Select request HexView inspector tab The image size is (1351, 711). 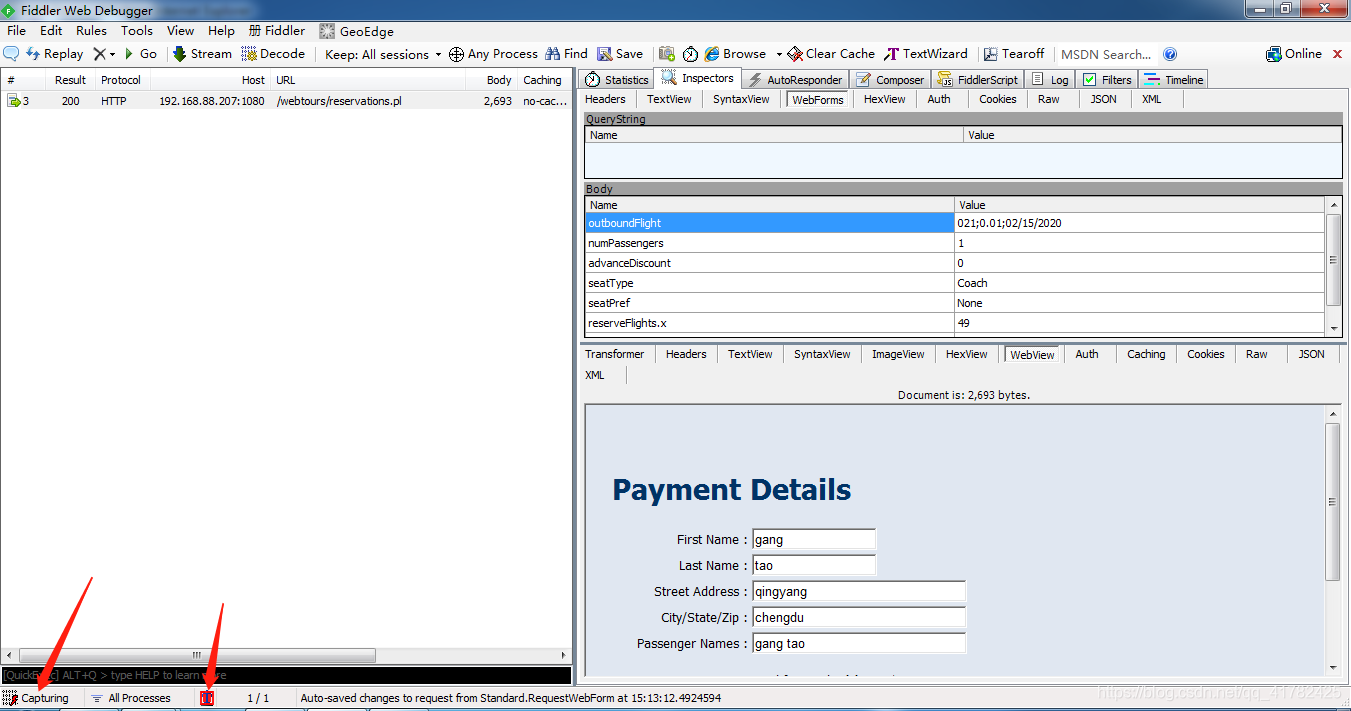tap(884, 99)
